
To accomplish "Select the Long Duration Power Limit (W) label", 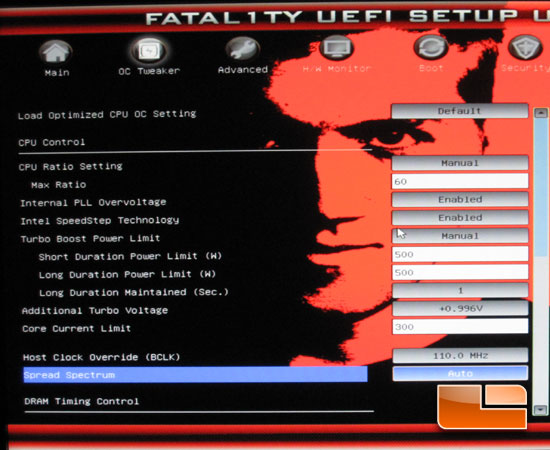I will pyautogui.click(x=127, y=274).
